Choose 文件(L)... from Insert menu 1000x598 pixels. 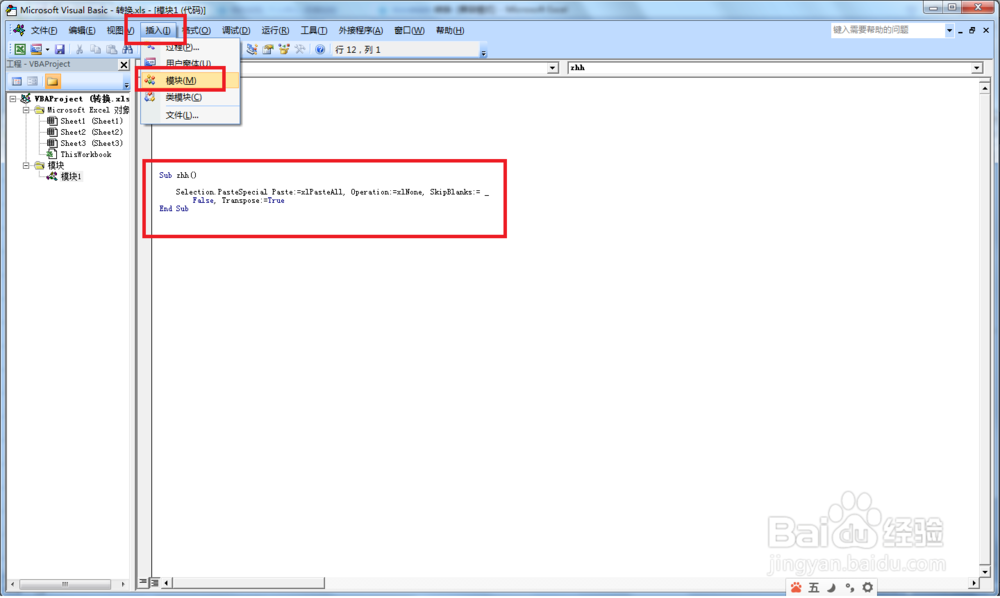pos(190,115)
